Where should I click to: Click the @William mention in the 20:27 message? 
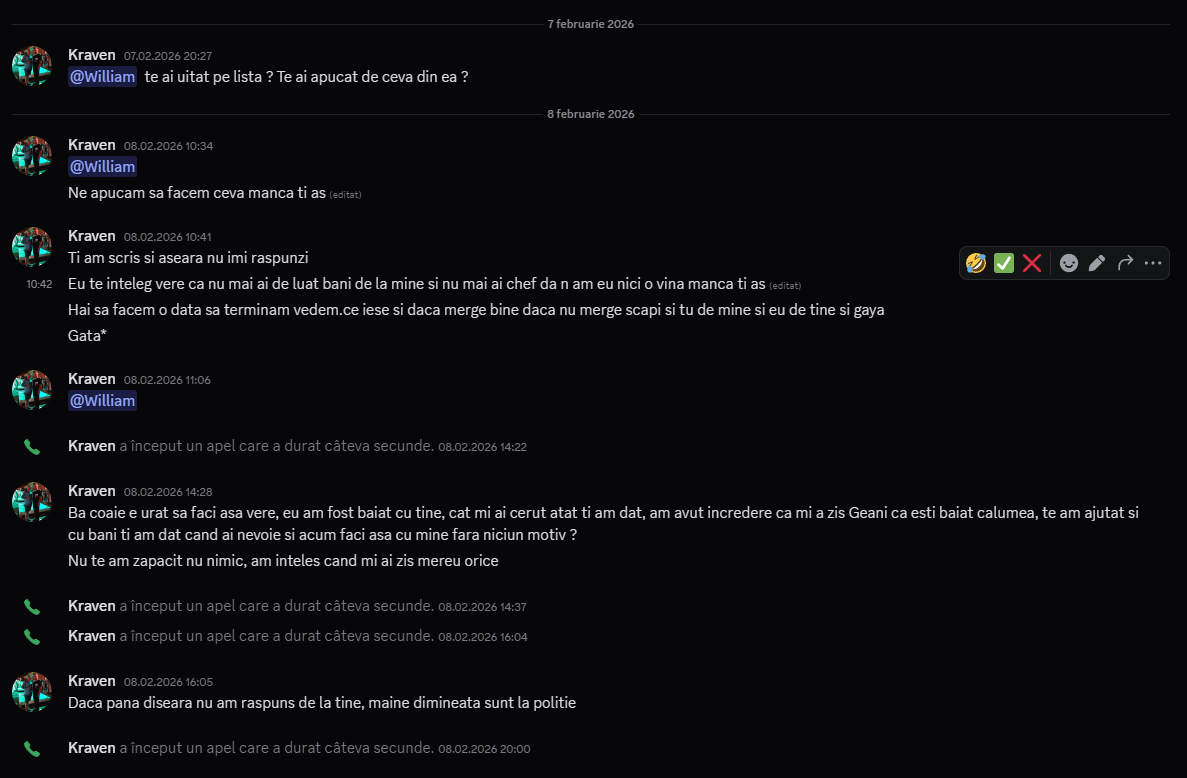[102, 76]
